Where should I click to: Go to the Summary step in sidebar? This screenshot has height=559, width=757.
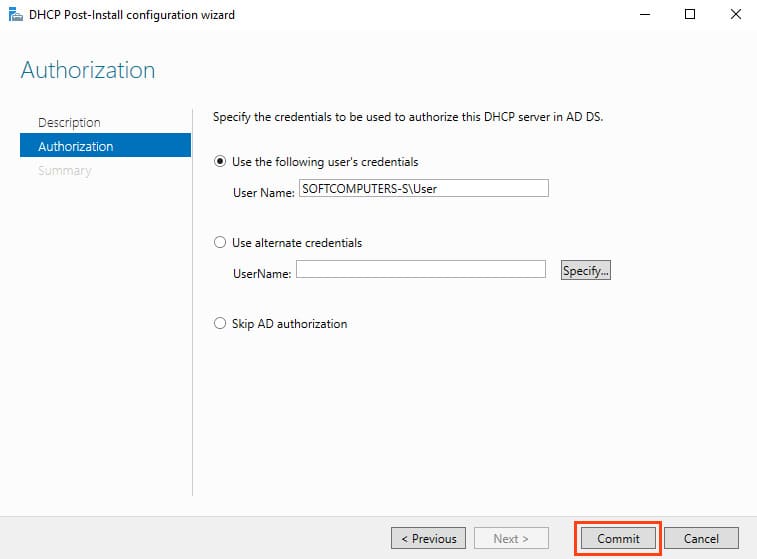pyautogui.click(x=64, y=170)
